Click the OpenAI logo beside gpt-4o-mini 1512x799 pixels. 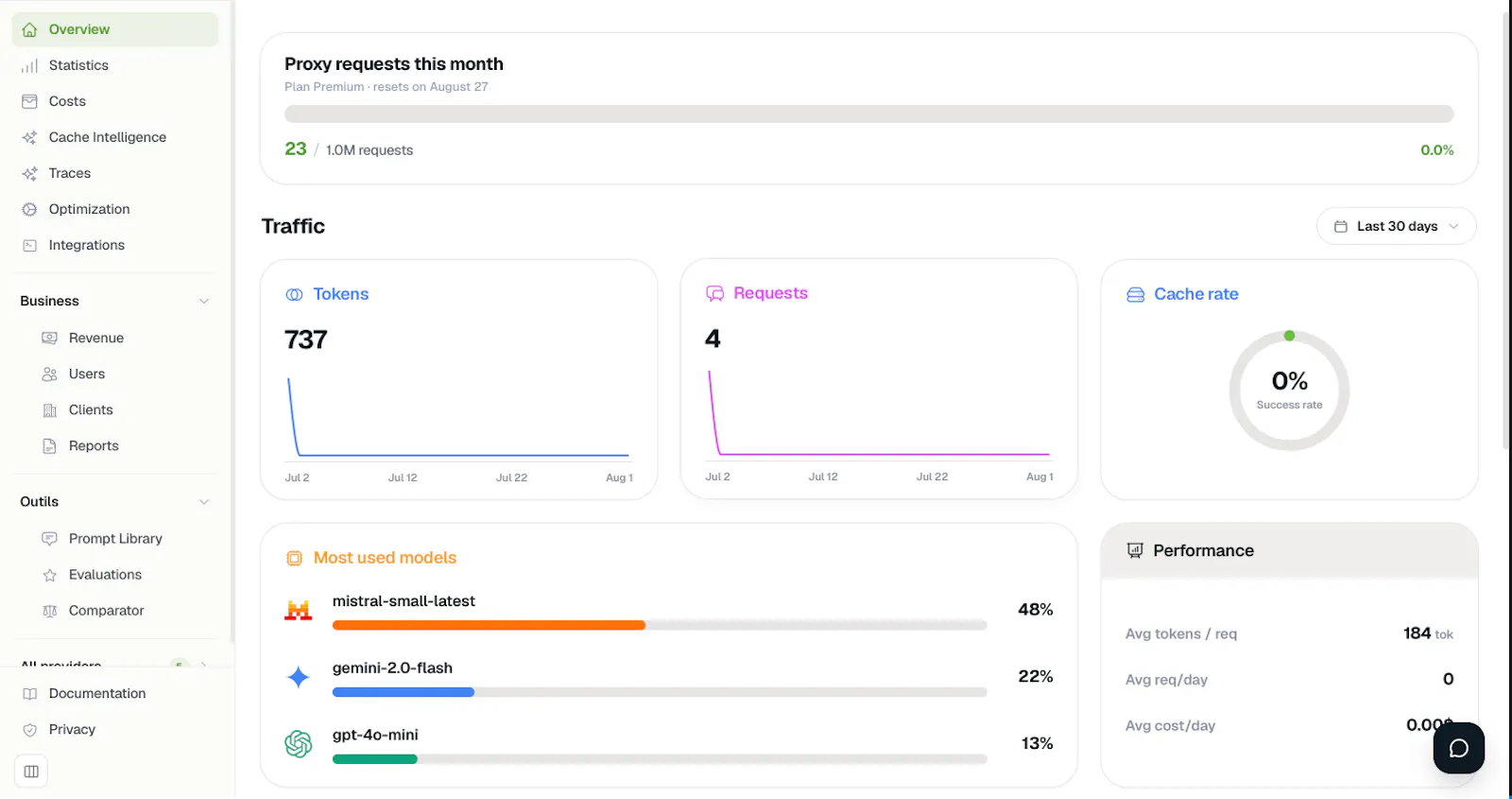[x=299, y=744]
